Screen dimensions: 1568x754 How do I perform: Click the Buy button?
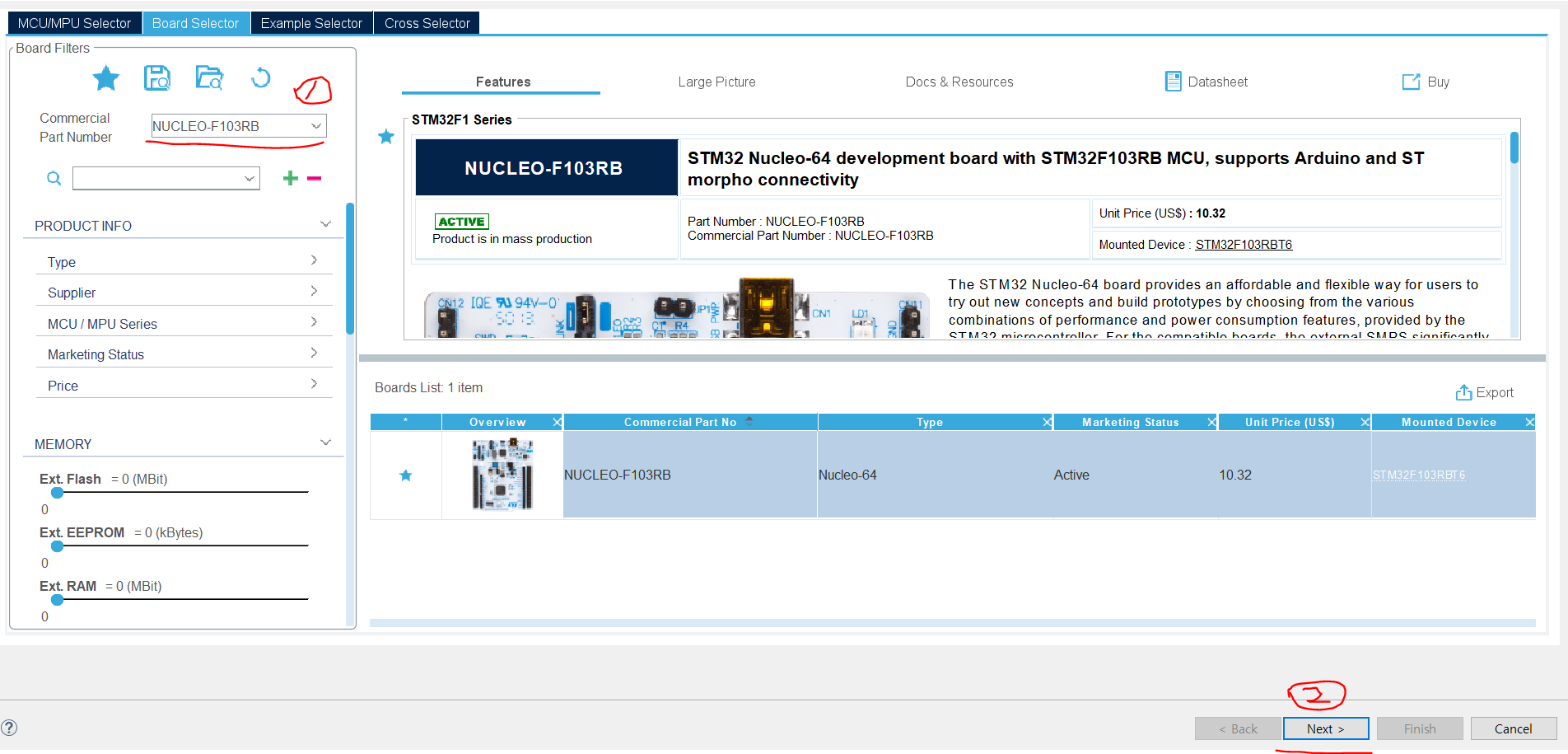coord(1426,82)
